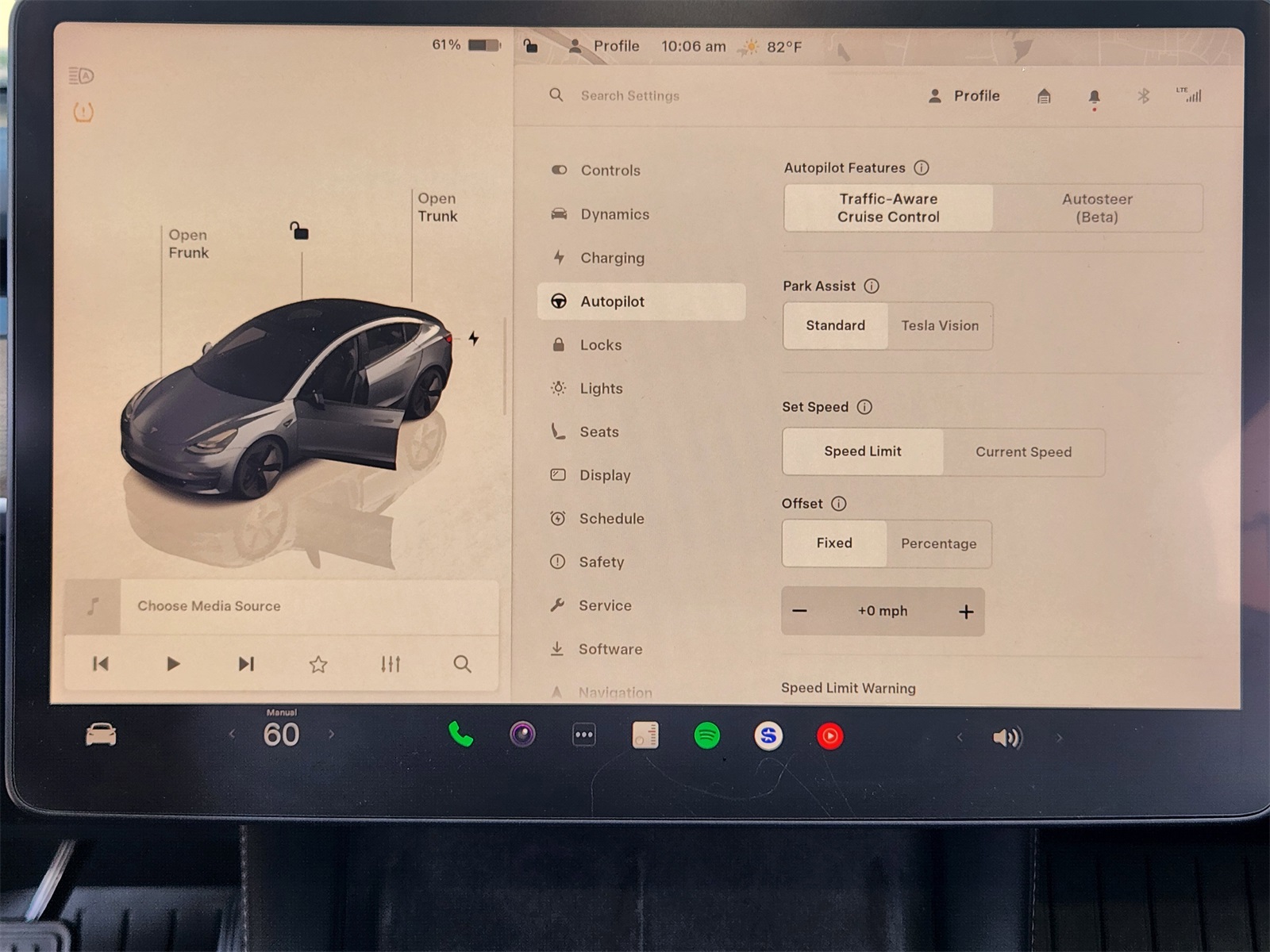The image size is (1270, 952).
Task: Tap the LTE signal strength icon
Action: tap(1189, 95)
